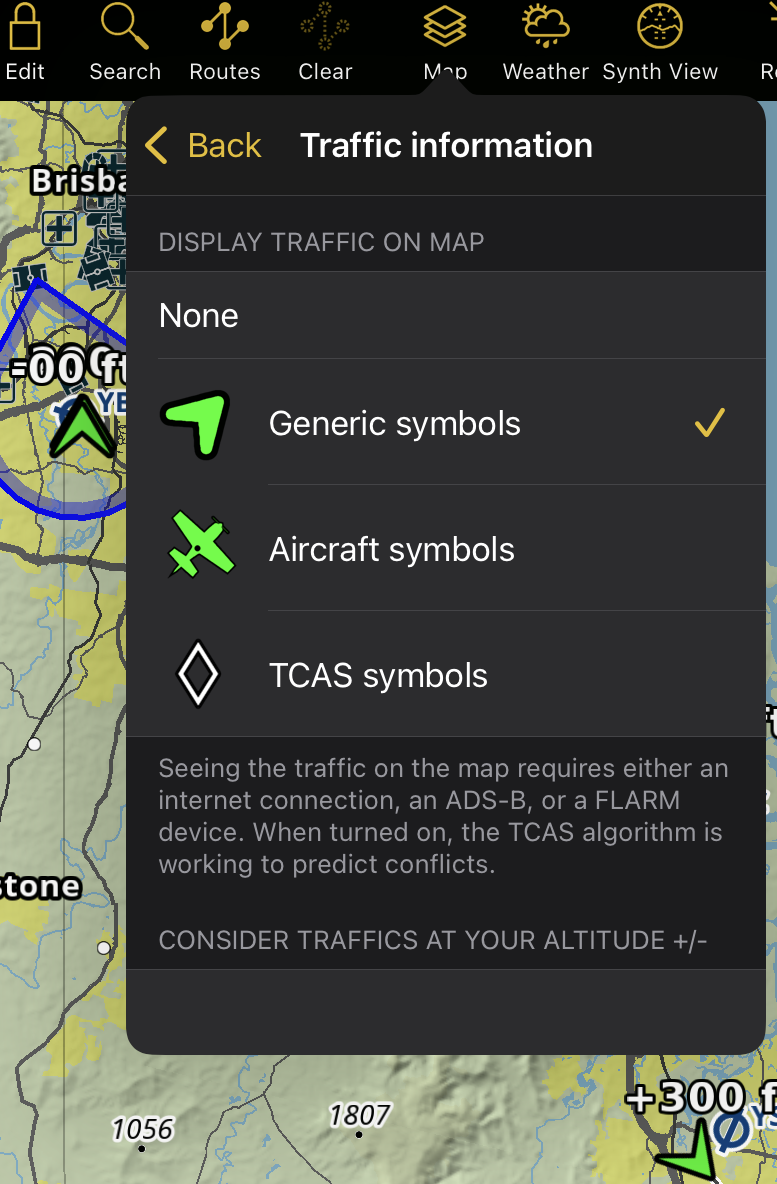Tap the TCAS diamond symbol icon

197,675
